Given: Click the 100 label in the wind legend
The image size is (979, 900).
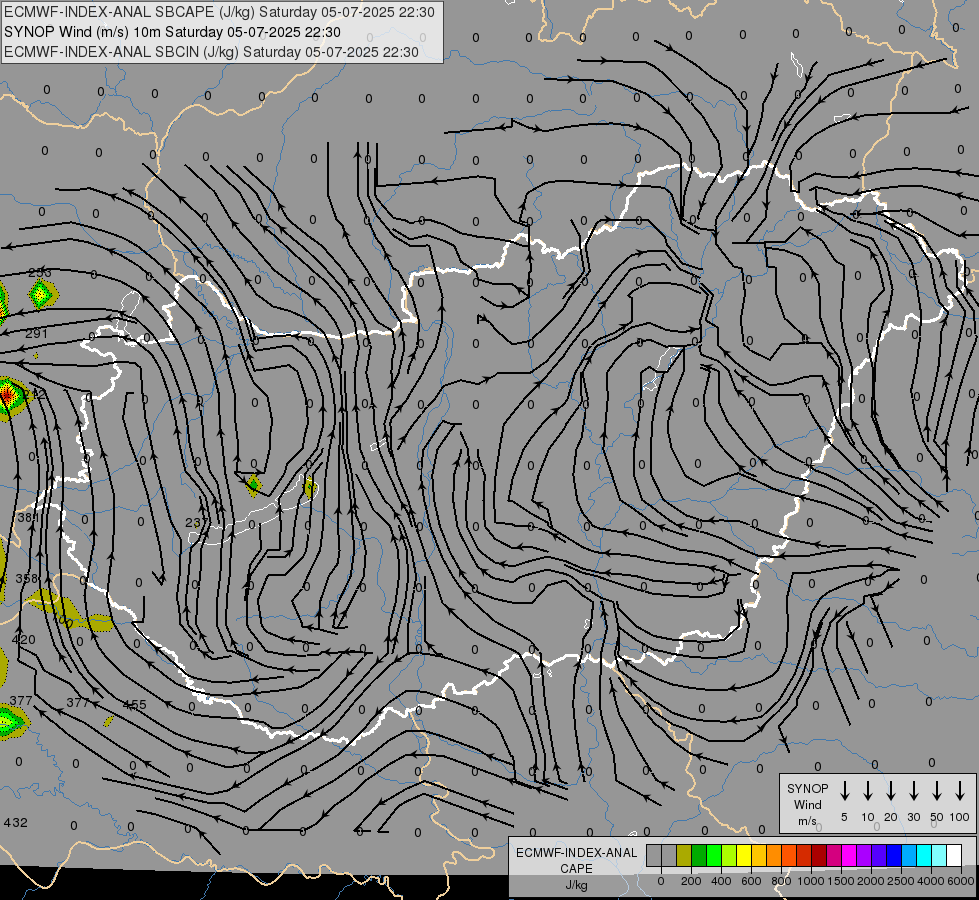Looking at the screenshot, I should tap(960, 817).
